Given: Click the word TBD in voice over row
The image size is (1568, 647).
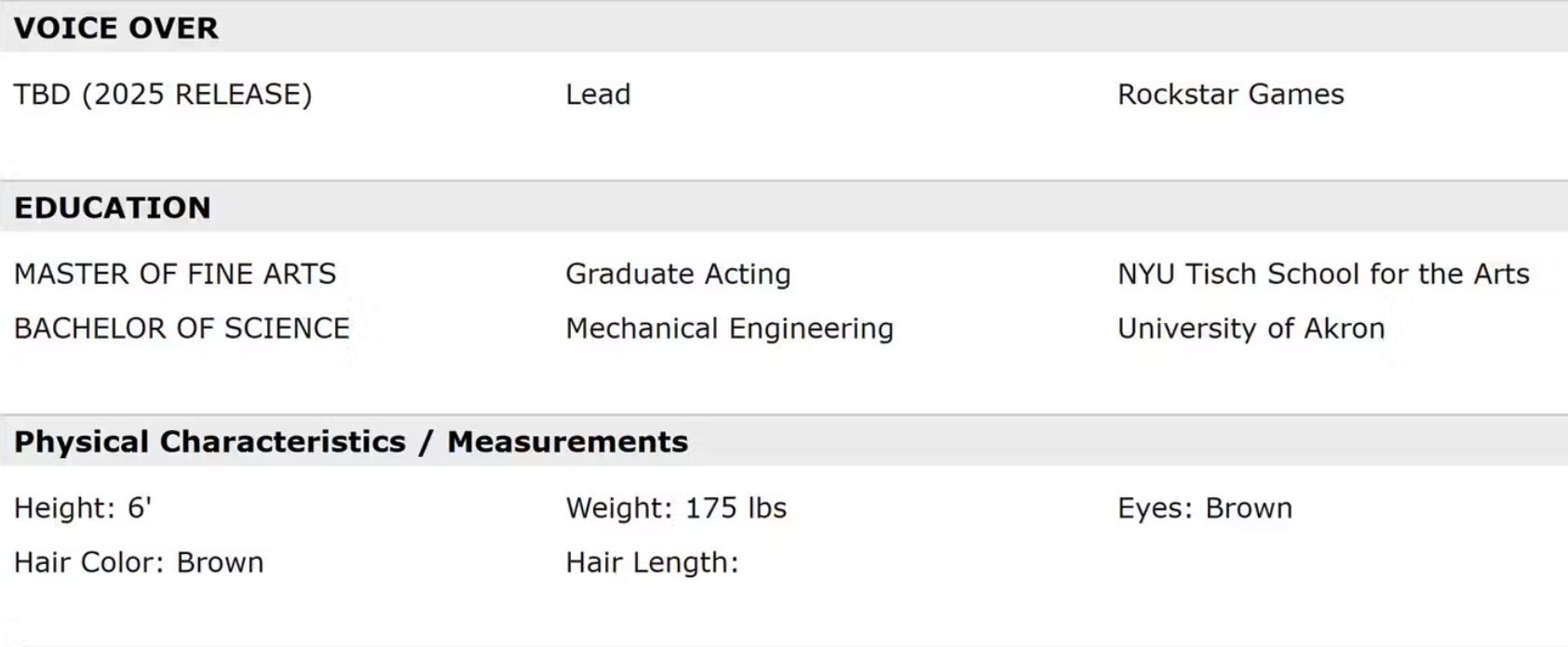Looking at the screenshot, I should pyautogui.click(x=42, y=94).
